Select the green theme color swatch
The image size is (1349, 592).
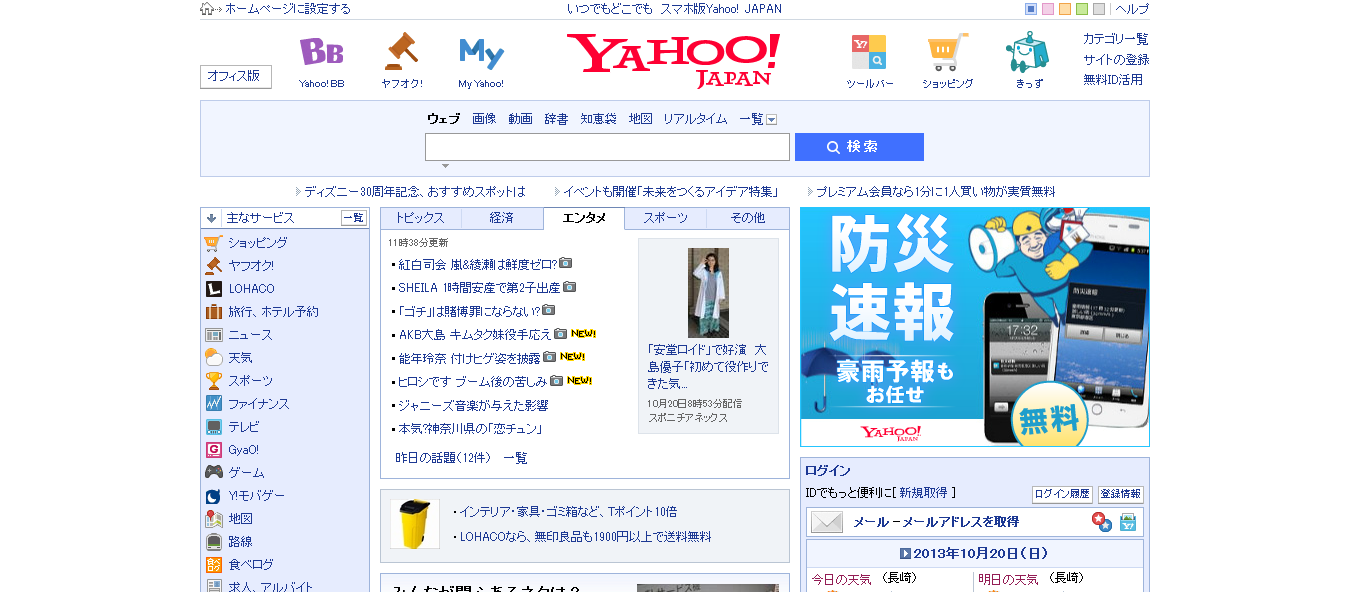(x=1082, y=9)
